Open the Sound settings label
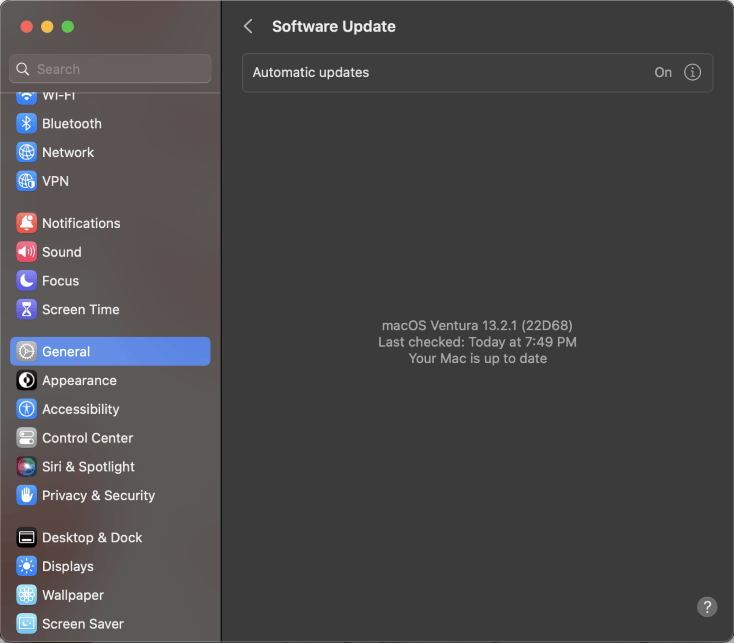This screenshot has width=734, height=643. [62, 252]
